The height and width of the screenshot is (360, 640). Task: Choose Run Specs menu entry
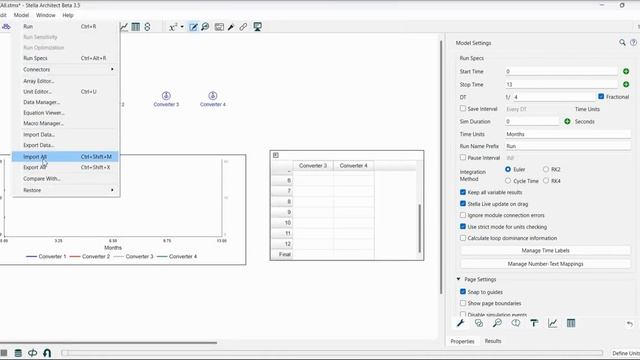[x=65, y=58]
